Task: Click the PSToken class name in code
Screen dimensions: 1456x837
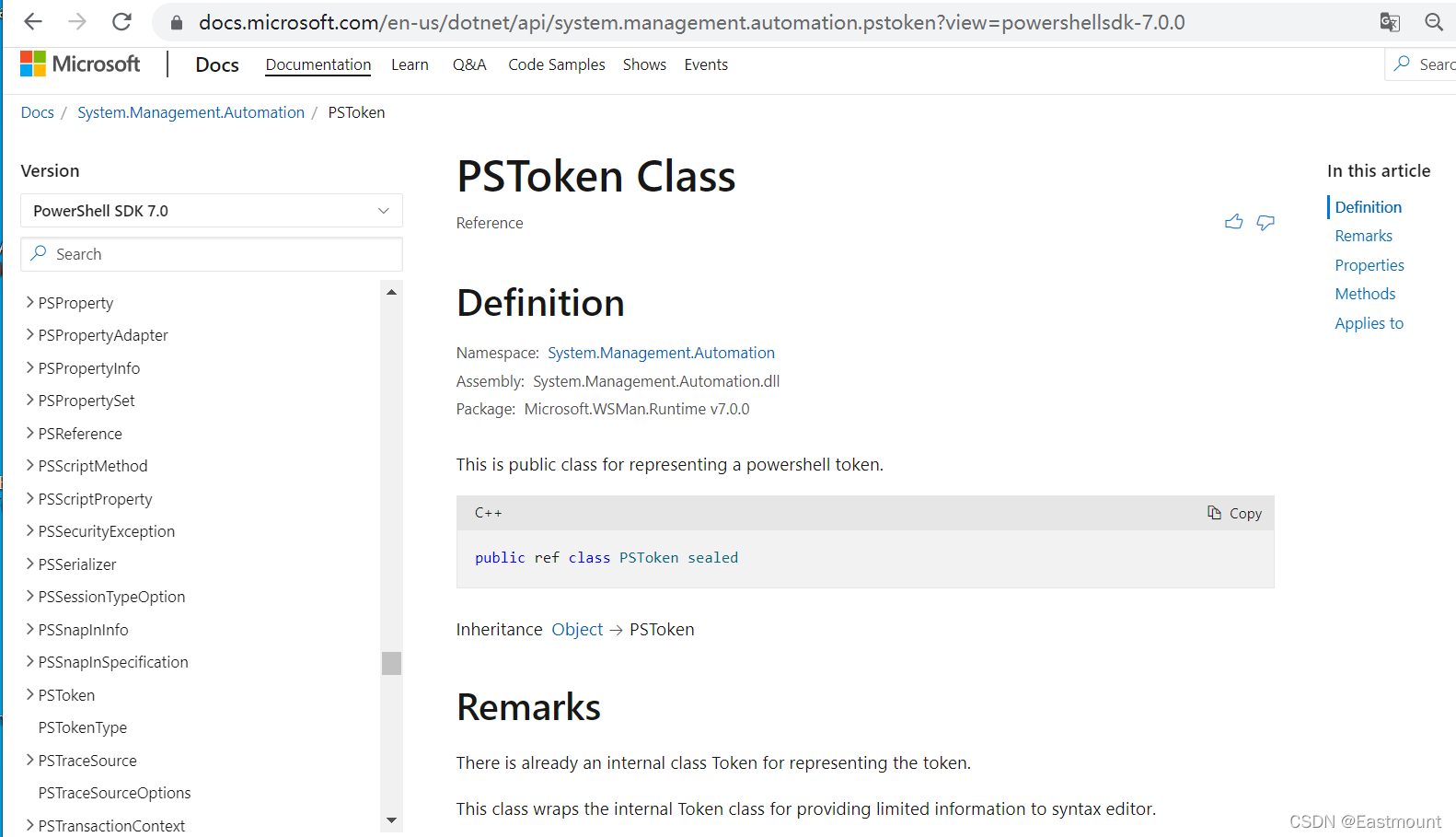Action: tap(649, 558)
